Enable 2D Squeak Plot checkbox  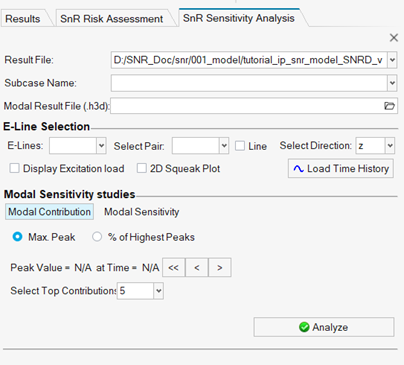pyautogui.click(x=142, y=168)
